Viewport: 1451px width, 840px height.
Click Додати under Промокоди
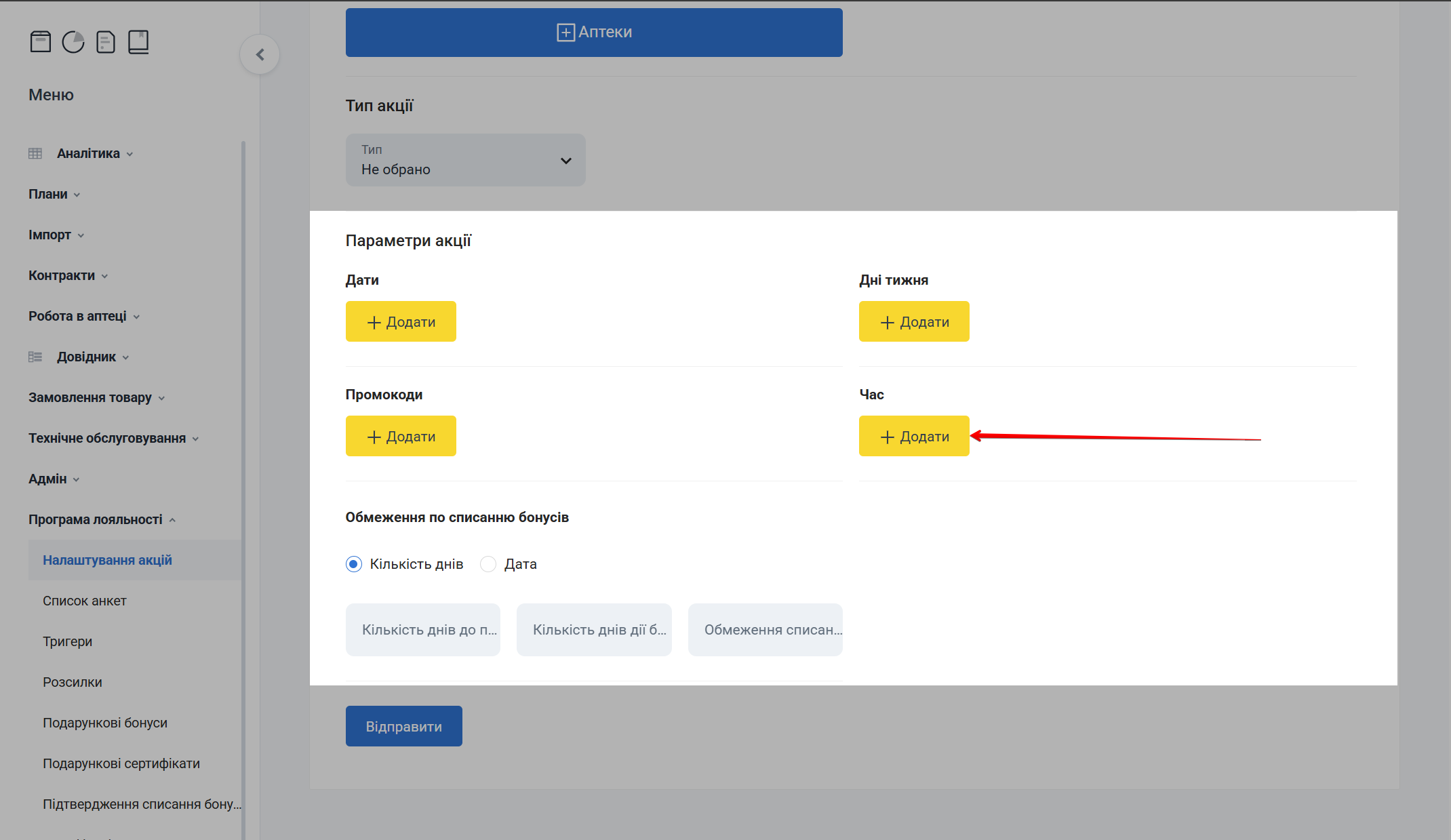click(401, 436)
